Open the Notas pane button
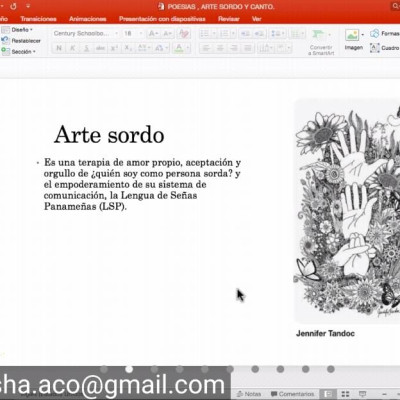The image size is (400, 400). tap(249, 394)
